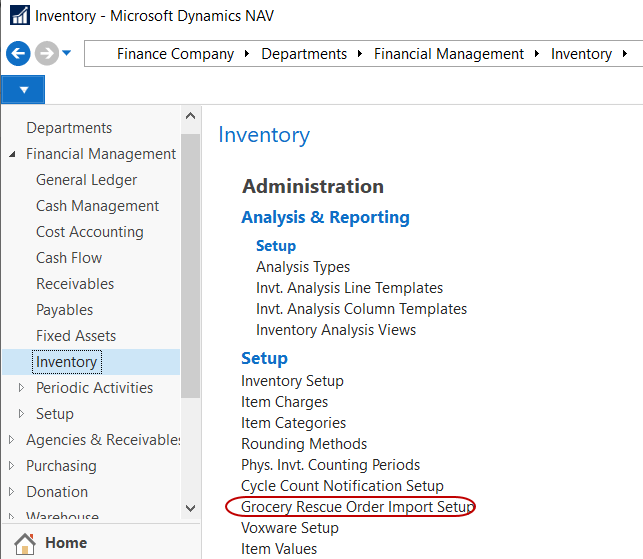The width and height of the screenshot is (643, 559).
Task: Open Invt. Analysis Line Templates
Action: point(349,288)
